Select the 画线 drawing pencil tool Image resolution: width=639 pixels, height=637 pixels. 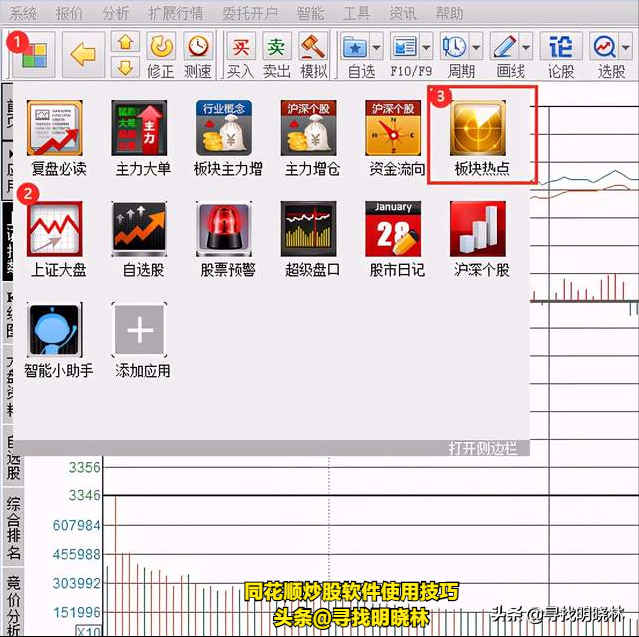pyautogui.click(x=505, y=46)
